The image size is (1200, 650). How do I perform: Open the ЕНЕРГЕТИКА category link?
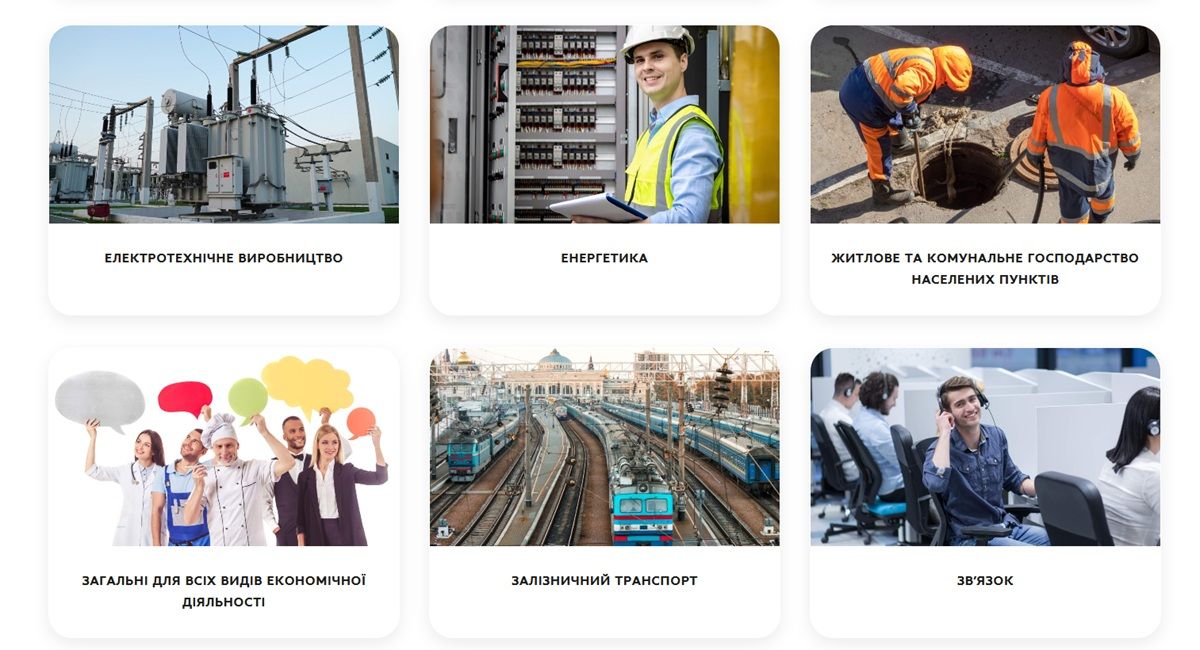pos(604,258)
